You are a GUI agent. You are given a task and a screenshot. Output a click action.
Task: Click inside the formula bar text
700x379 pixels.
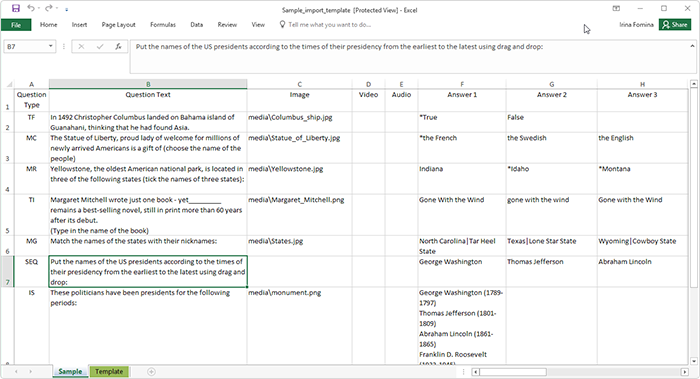339,46
